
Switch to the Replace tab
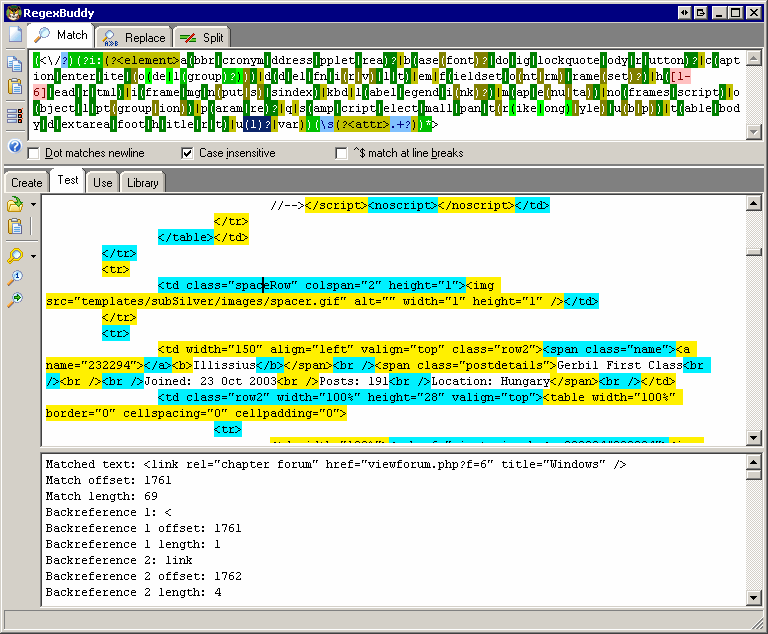tap(134, 38)
